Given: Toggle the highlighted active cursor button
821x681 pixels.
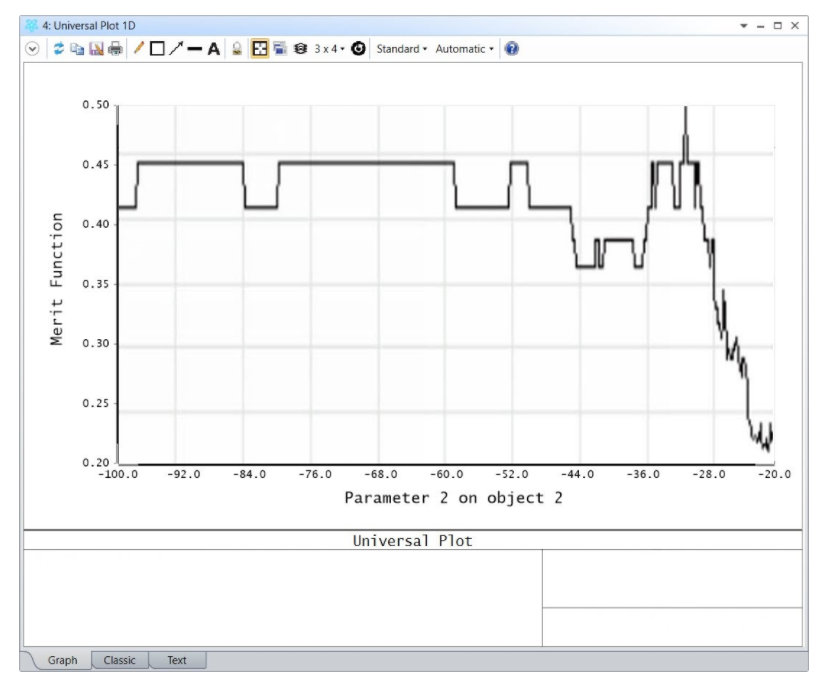Looking at the screenshot, I should tap(259, 49).
